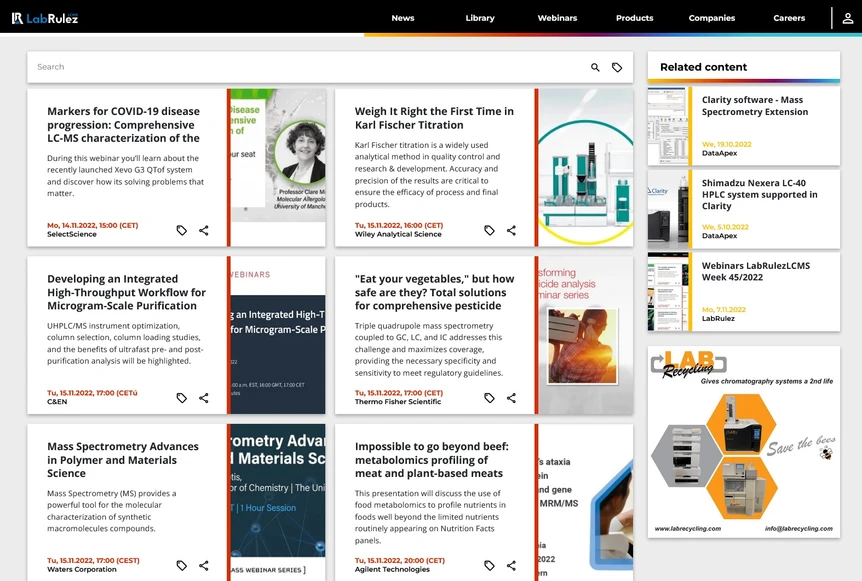Click C&EN company name
Screen dimensions: 862x581
pyautogui.click(x=57, y=402)
